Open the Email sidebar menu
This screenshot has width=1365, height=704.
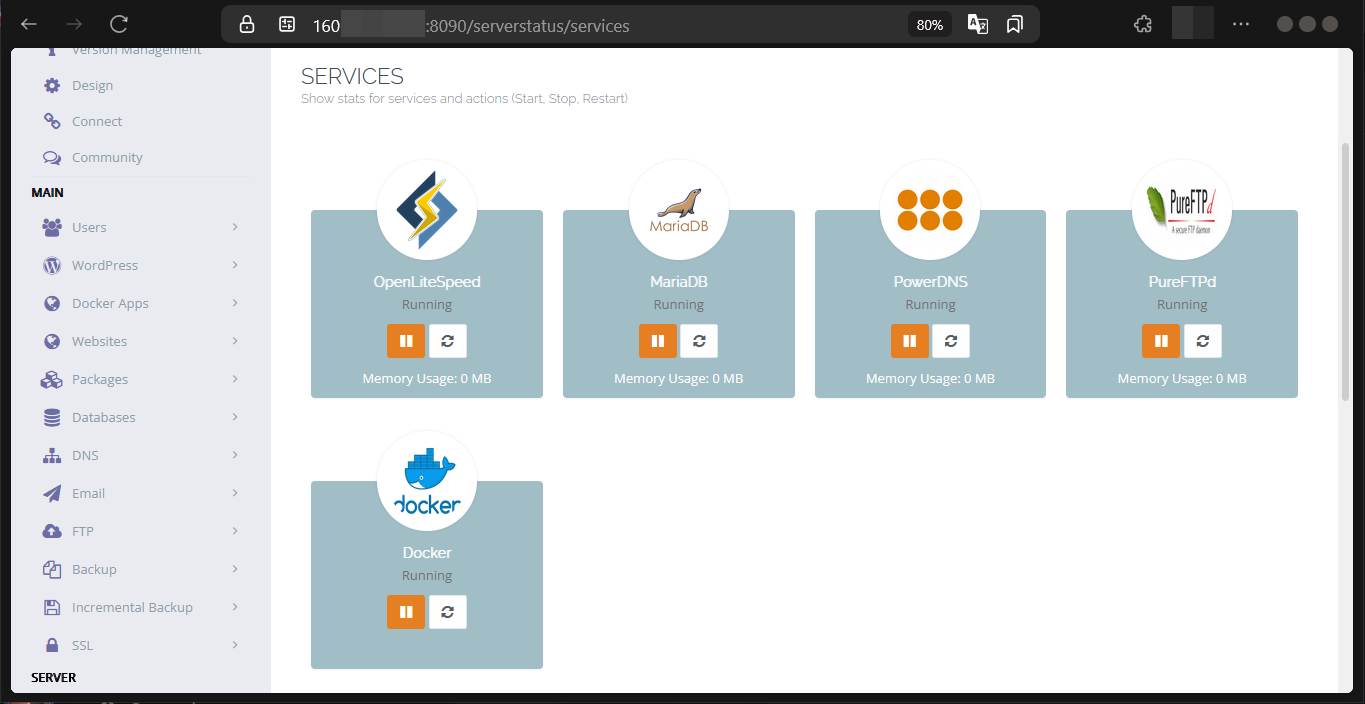point(140,493)
